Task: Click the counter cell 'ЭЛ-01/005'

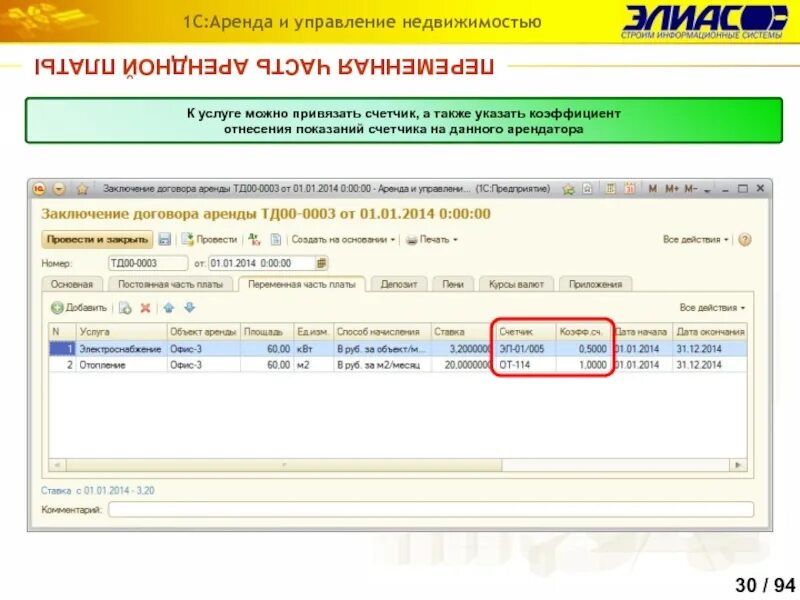Action: pyautogui.click(x=524, y=349)
